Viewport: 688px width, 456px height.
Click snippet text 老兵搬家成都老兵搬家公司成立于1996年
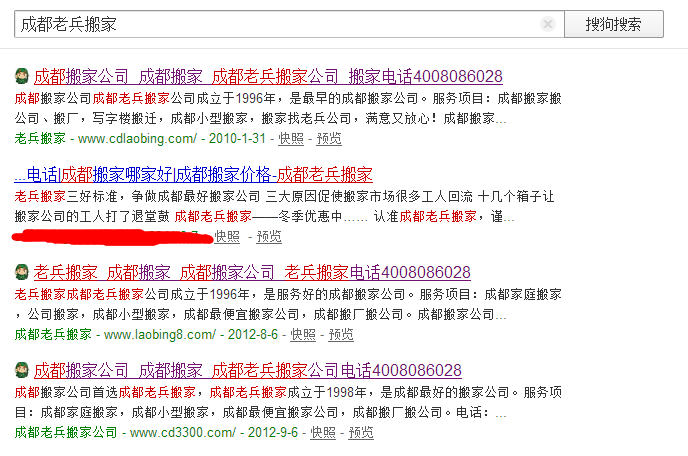pyautogui.click(x=132, y=294)
